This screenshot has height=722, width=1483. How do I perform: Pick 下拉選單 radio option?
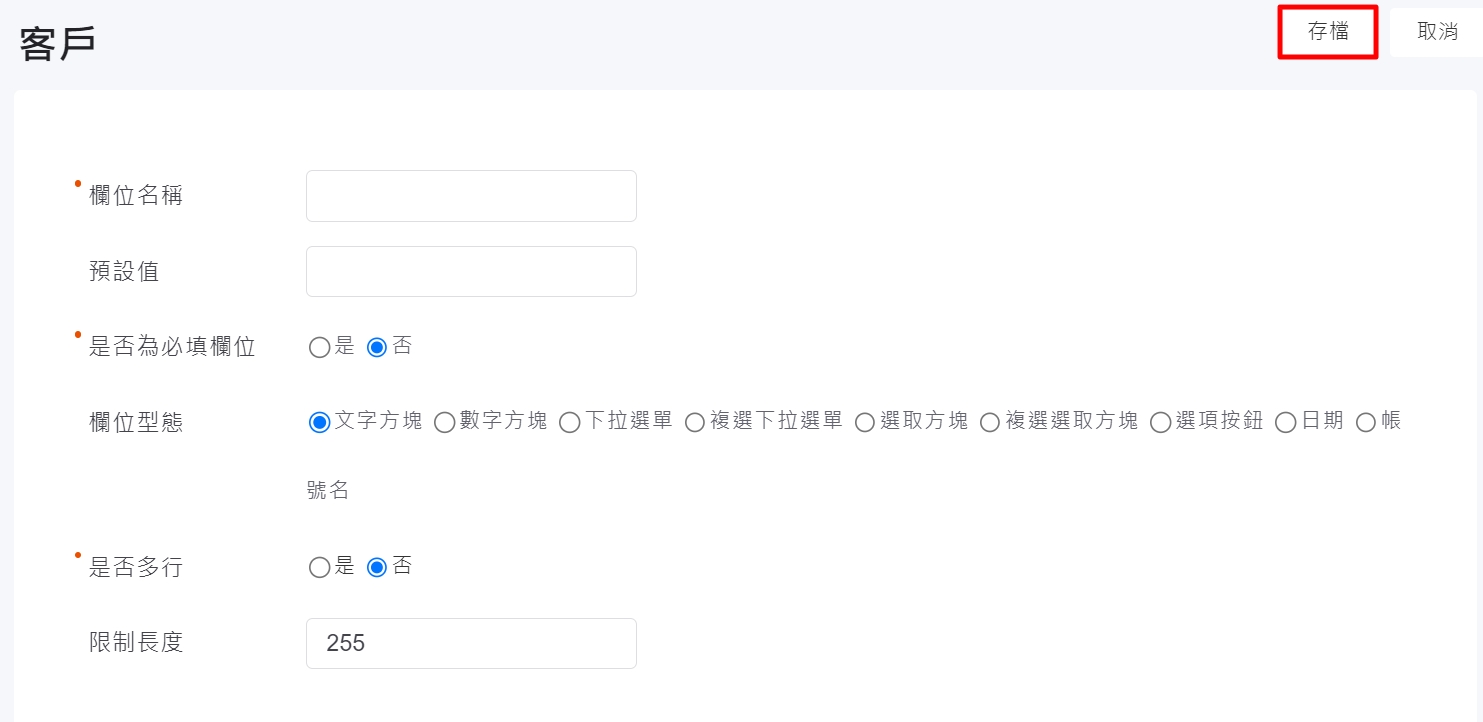[x=570, y=422]
